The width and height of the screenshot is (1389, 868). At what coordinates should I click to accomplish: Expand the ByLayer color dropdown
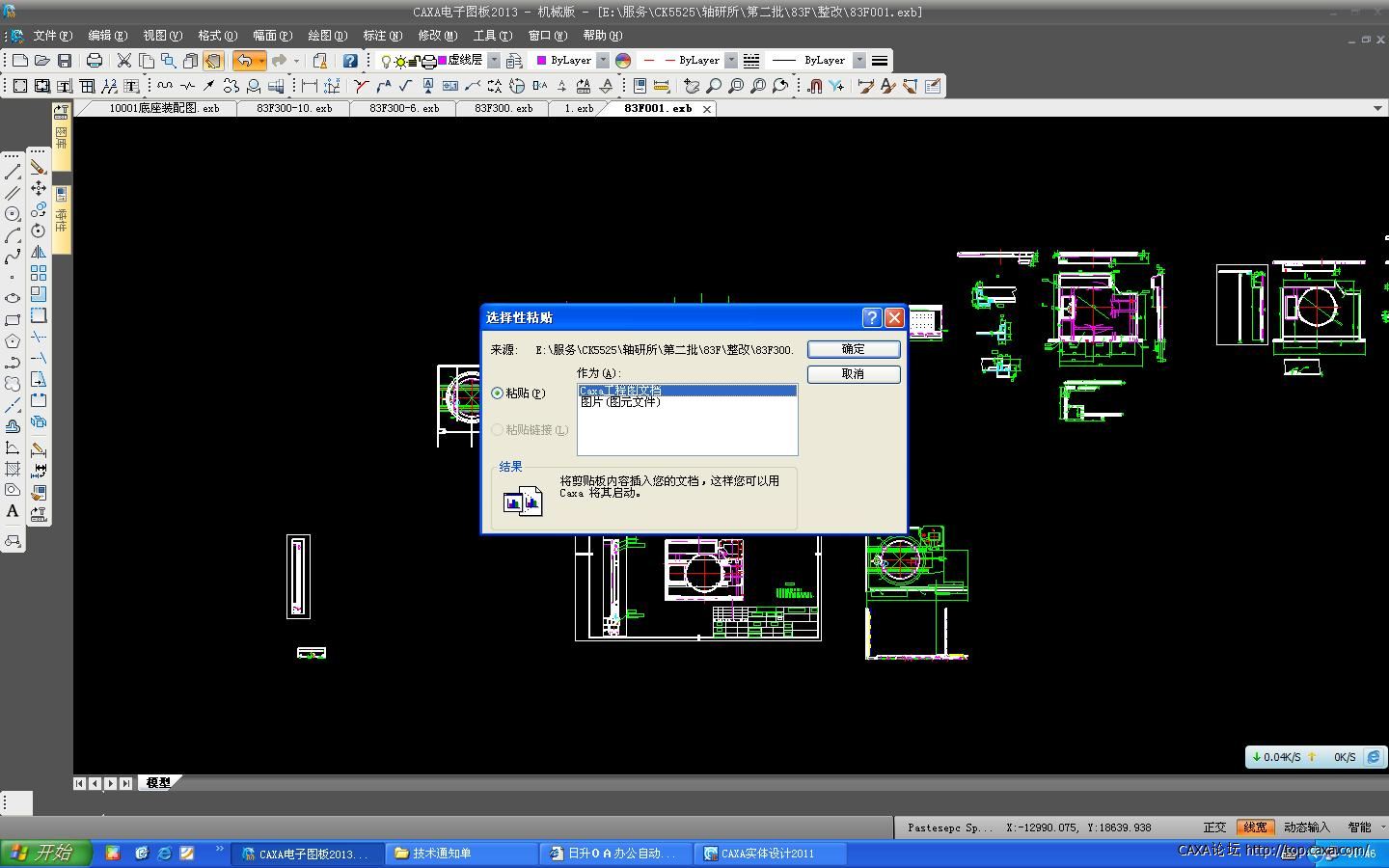[x=603, y=61]
